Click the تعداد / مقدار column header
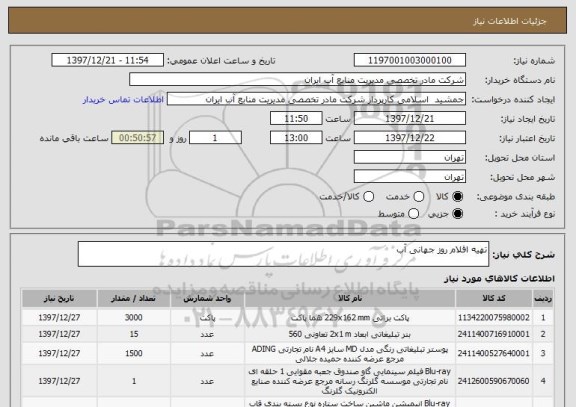Viewport: 576px width, 407px height. coord(133,298)
